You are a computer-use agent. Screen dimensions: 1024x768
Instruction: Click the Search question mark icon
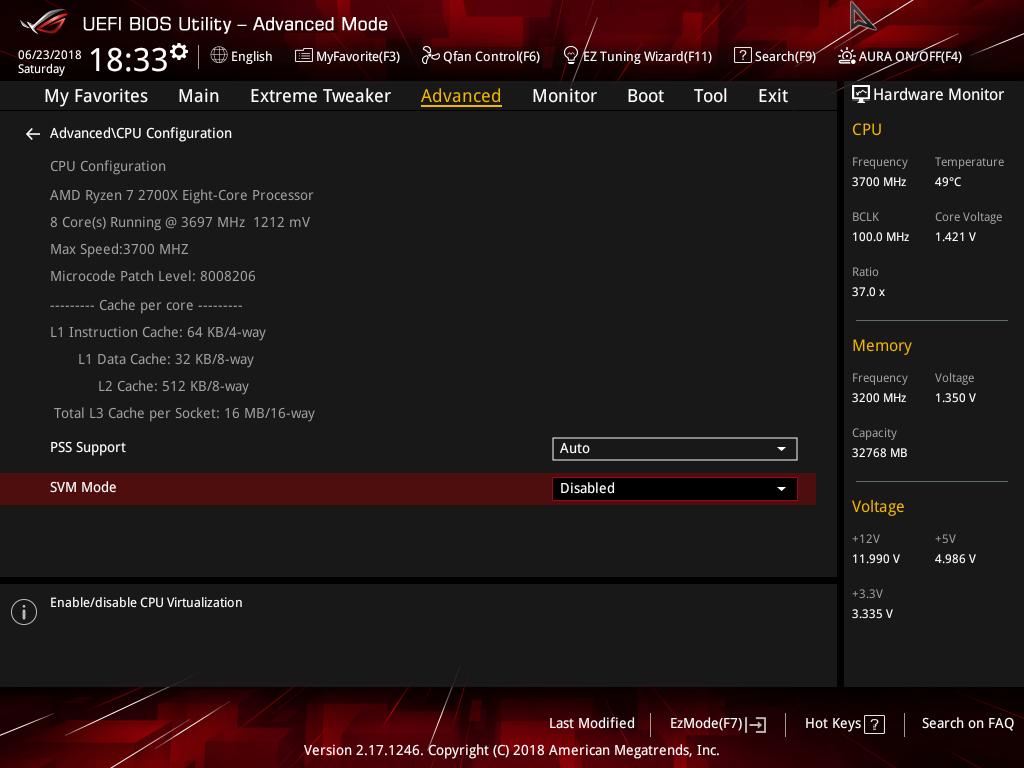click(743, 56)
